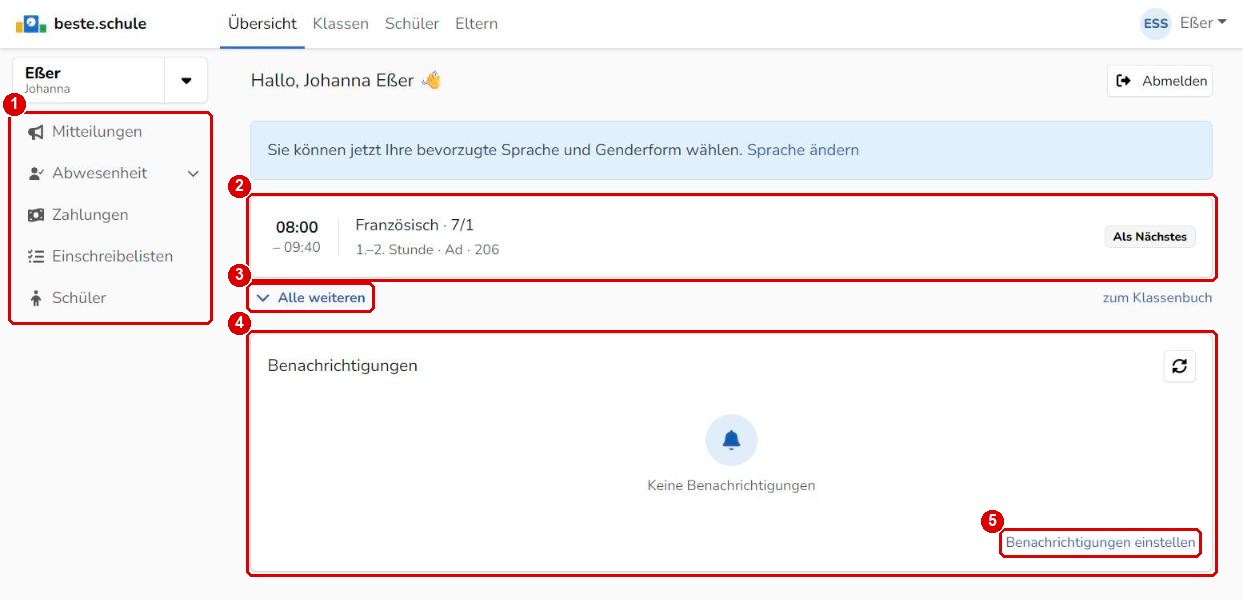
Task: Switch to the Klassen tab
Action: (341, 23)
